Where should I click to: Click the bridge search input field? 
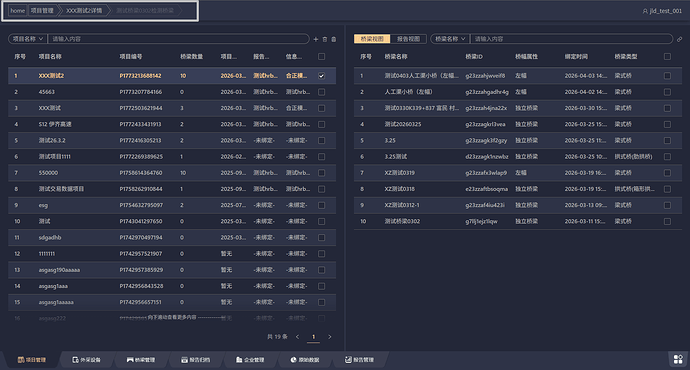(571, 39)
